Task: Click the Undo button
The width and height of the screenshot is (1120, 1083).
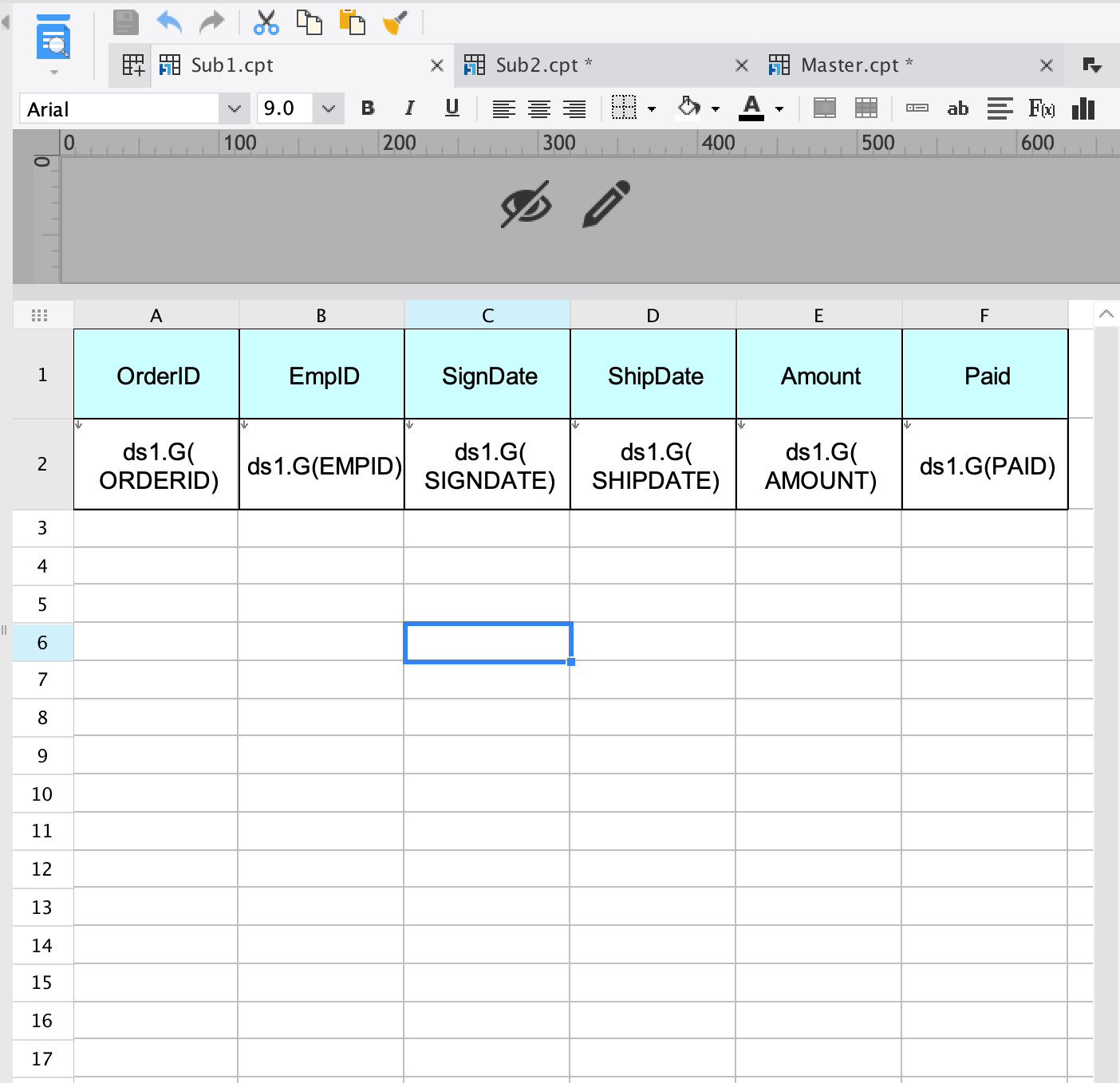Action: point(169,22)
